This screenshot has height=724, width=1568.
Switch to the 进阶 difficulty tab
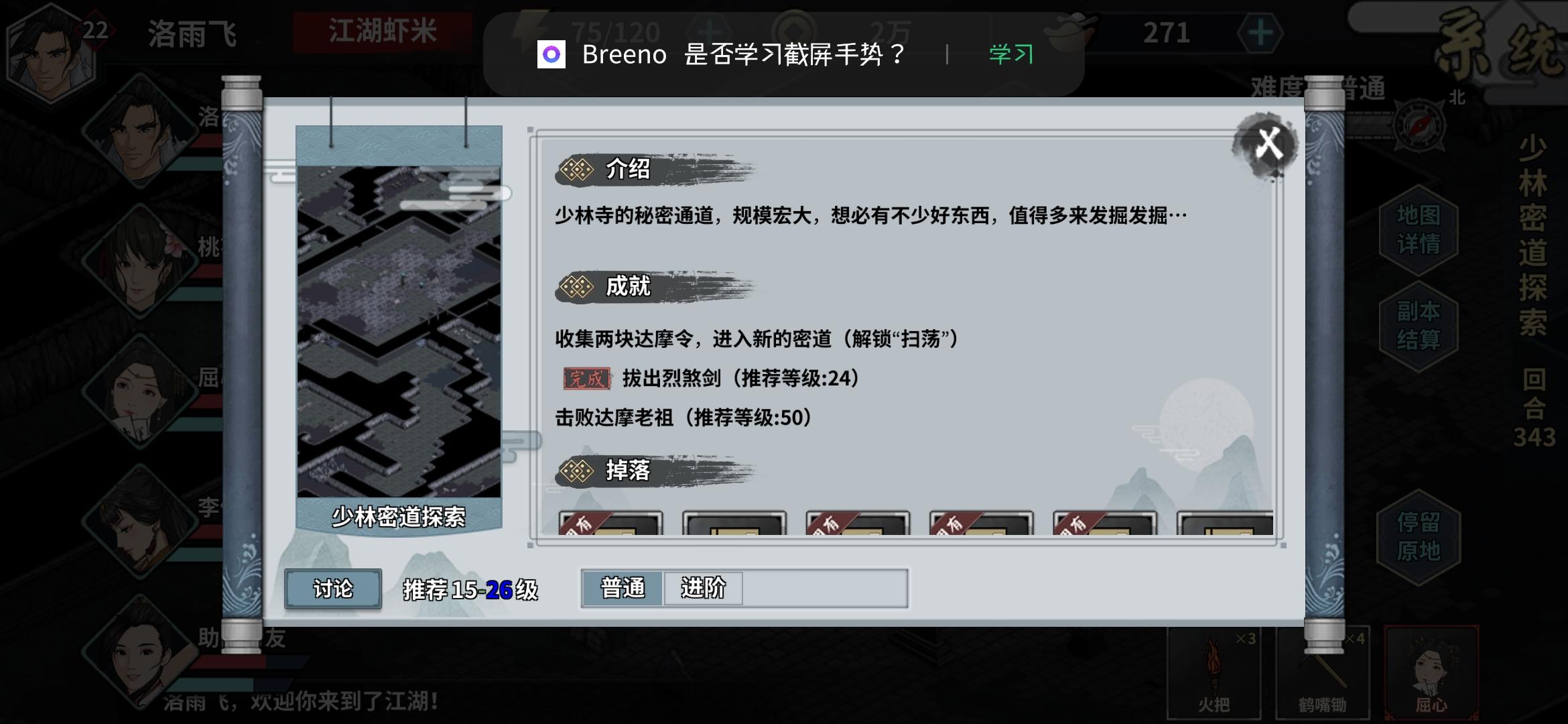703,589
